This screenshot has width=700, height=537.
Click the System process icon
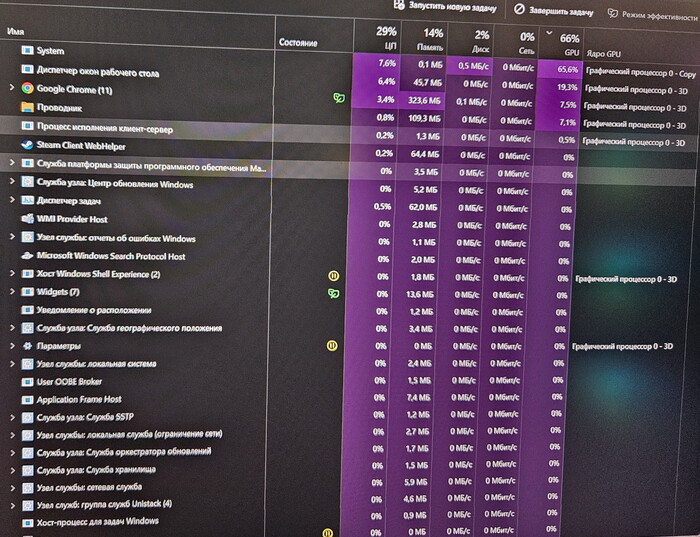[27, 50]
